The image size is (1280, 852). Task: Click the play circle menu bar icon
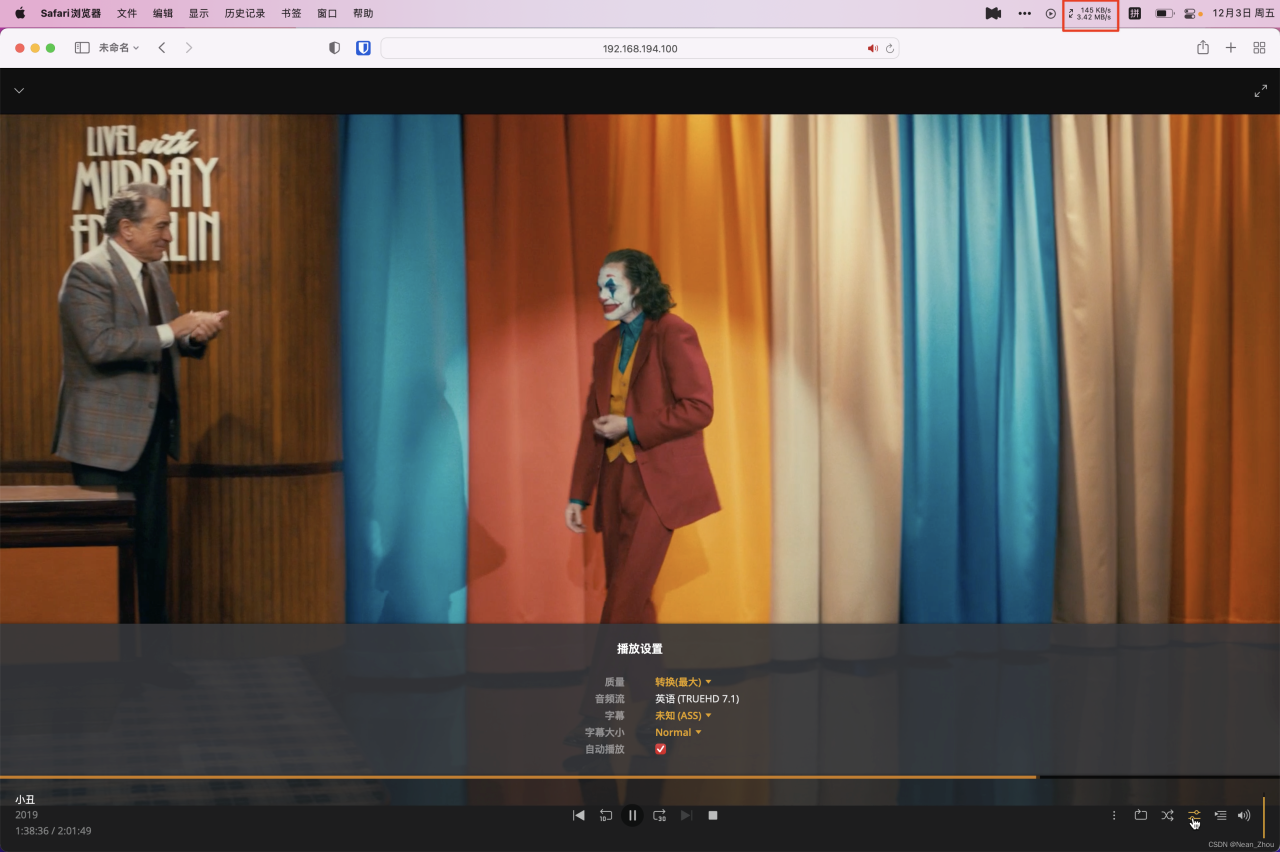click(x=1051, y=13)
